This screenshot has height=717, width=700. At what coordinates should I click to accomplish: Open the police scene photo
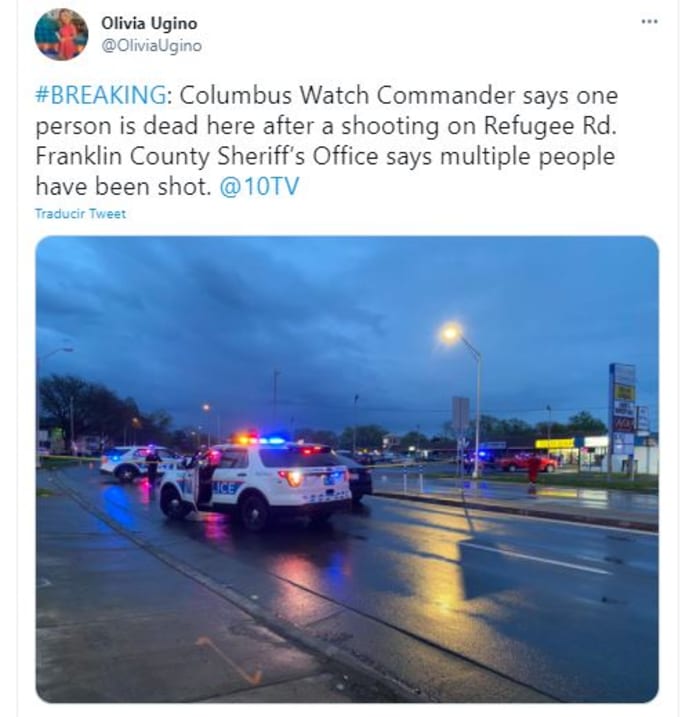tap(347, 469)
